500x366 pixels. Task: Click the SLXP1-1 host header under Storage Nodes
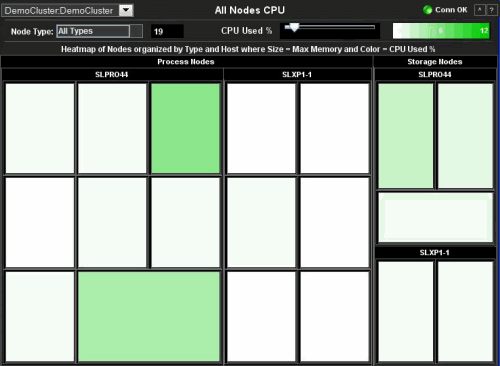coord(435,252)
